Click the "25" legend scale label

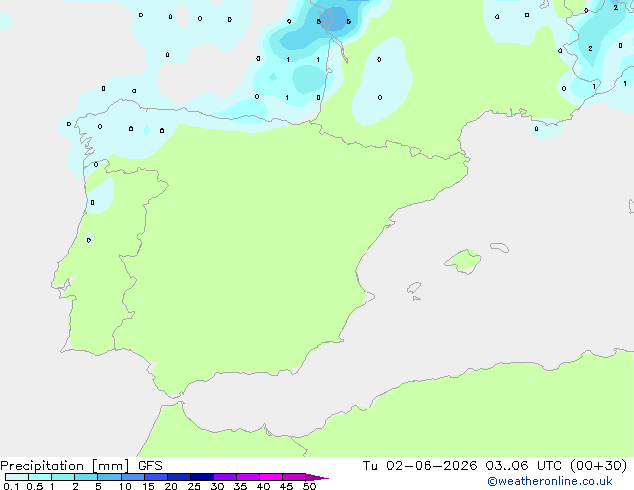tap(194, 486)
